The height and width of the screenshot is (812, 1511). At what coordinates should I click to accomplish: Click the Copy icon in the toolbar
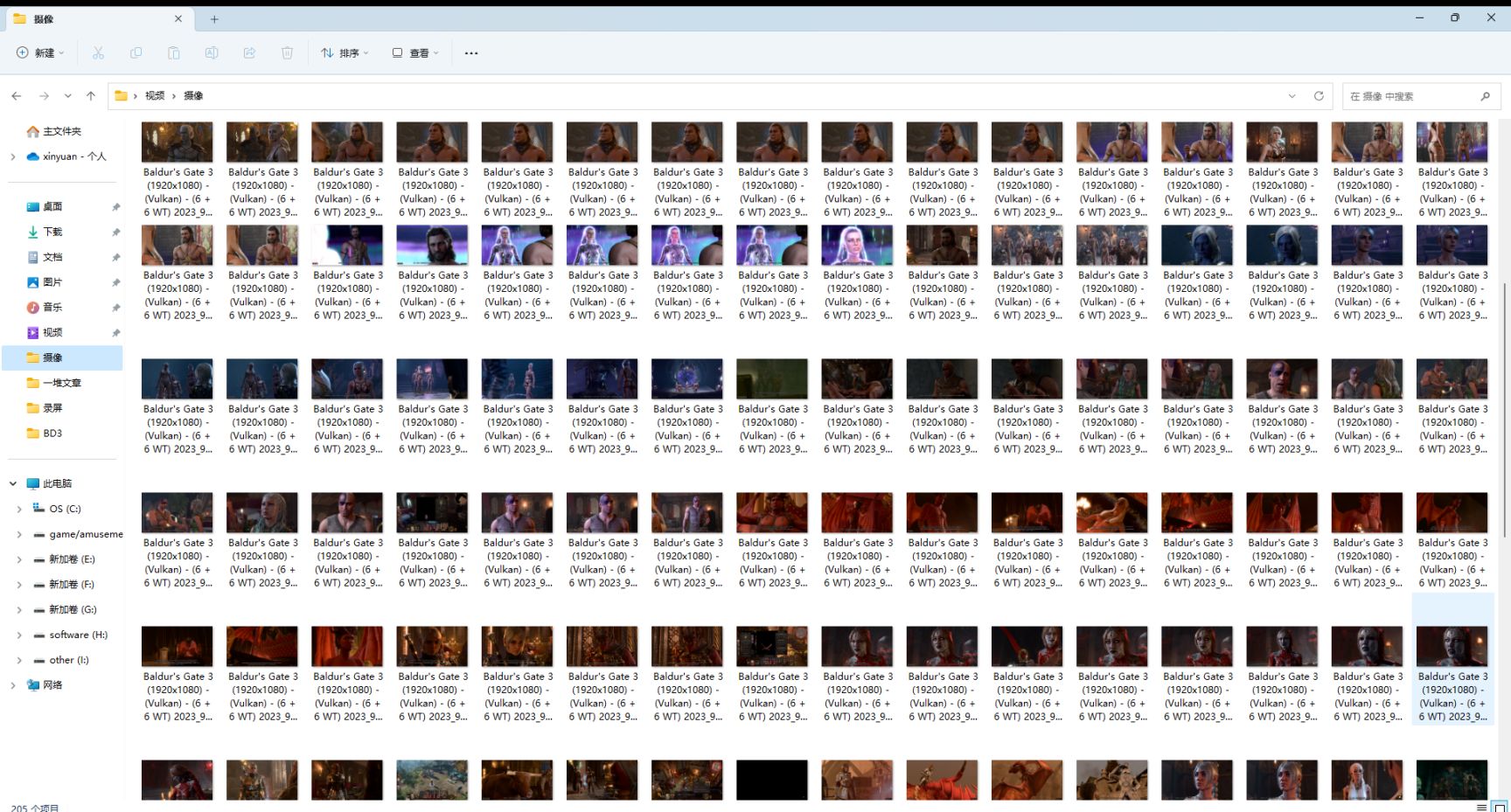point(136,53)
